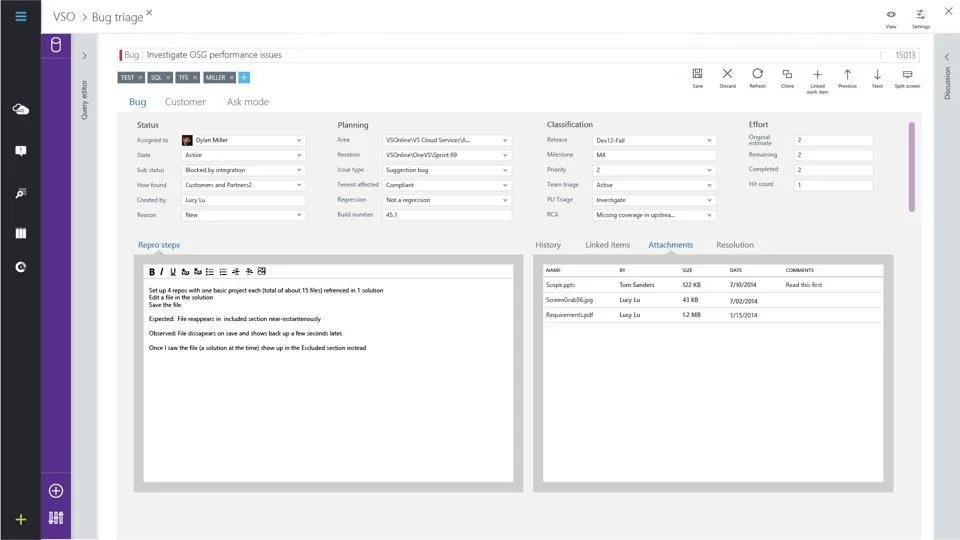Select the database icon in purple panel

[x=56, y=45]
